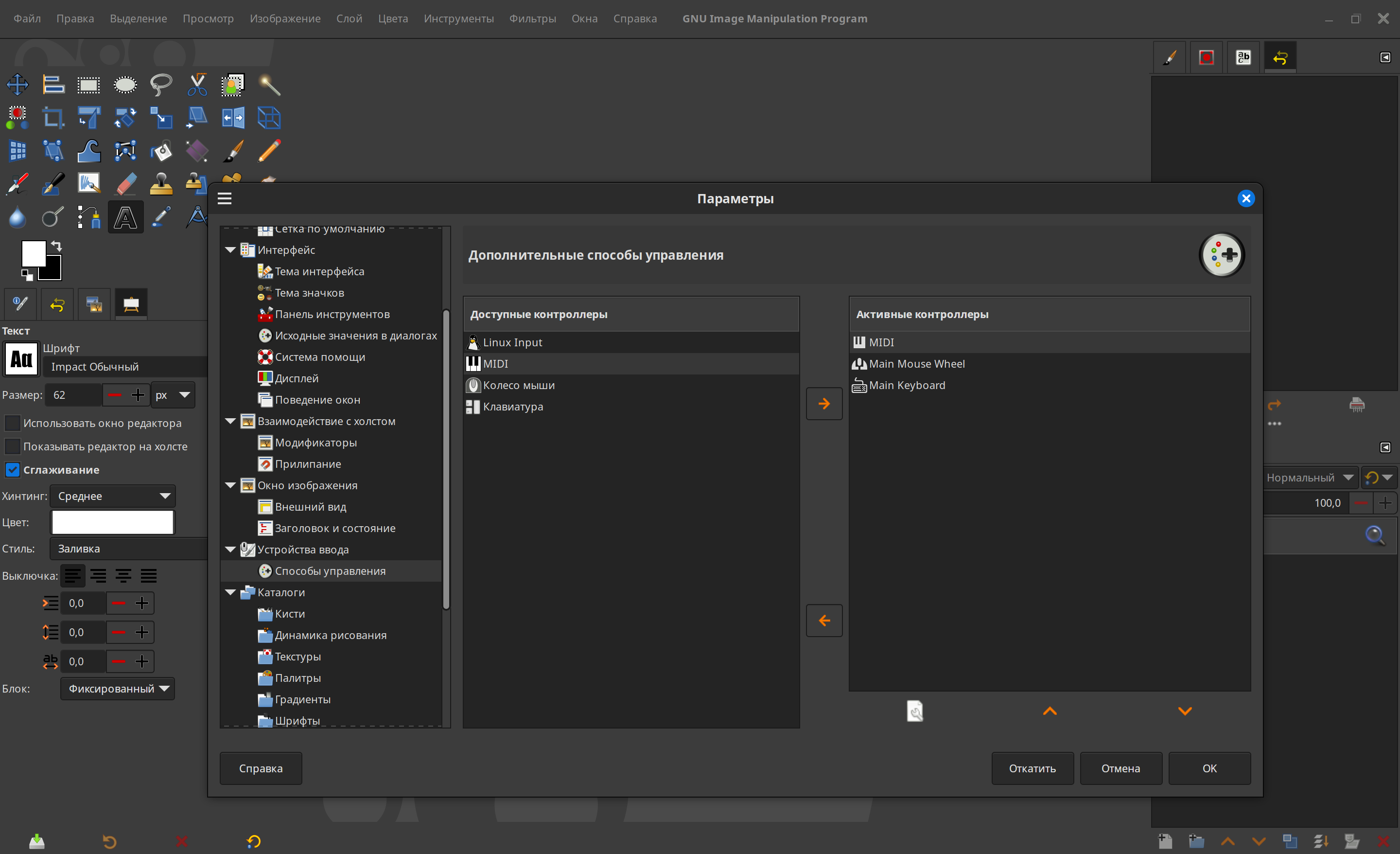Click the edit controller settings icon
This screenshot has height=854, width=1400.
915,711
